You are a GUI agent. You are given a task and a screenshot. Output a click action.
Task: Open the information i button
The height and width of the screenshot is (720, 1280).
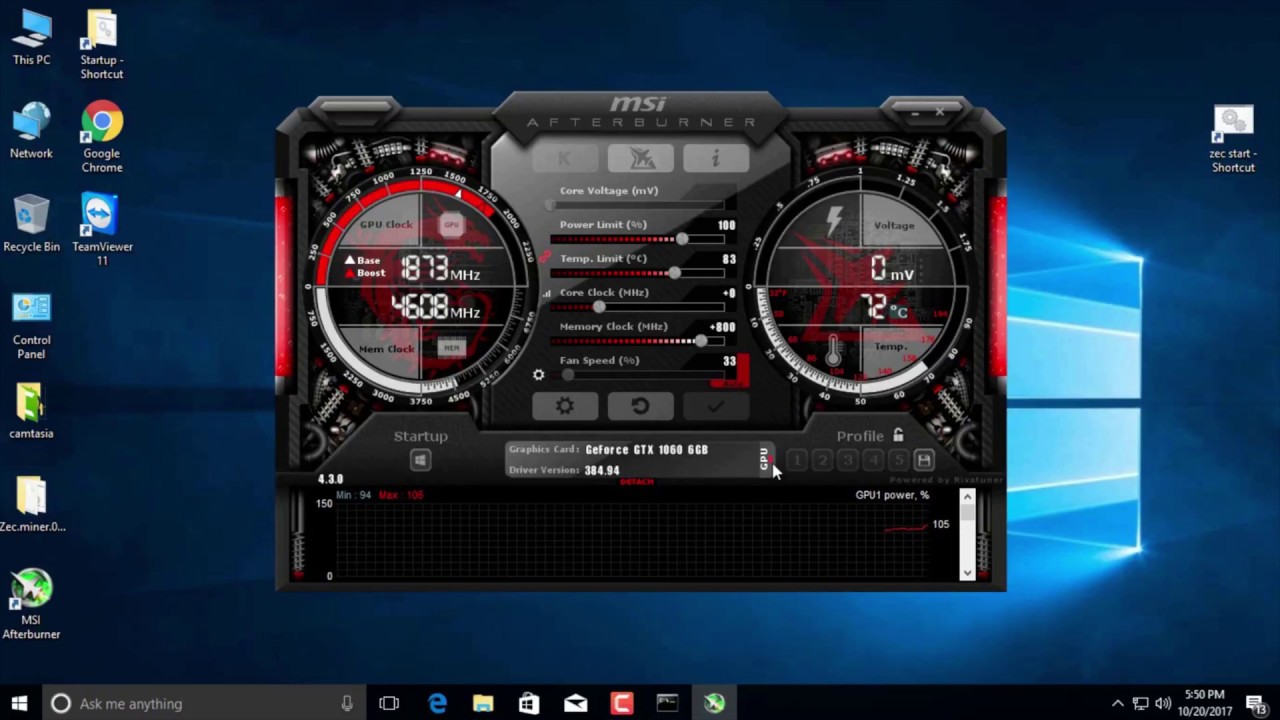click(x=716, y=158)
